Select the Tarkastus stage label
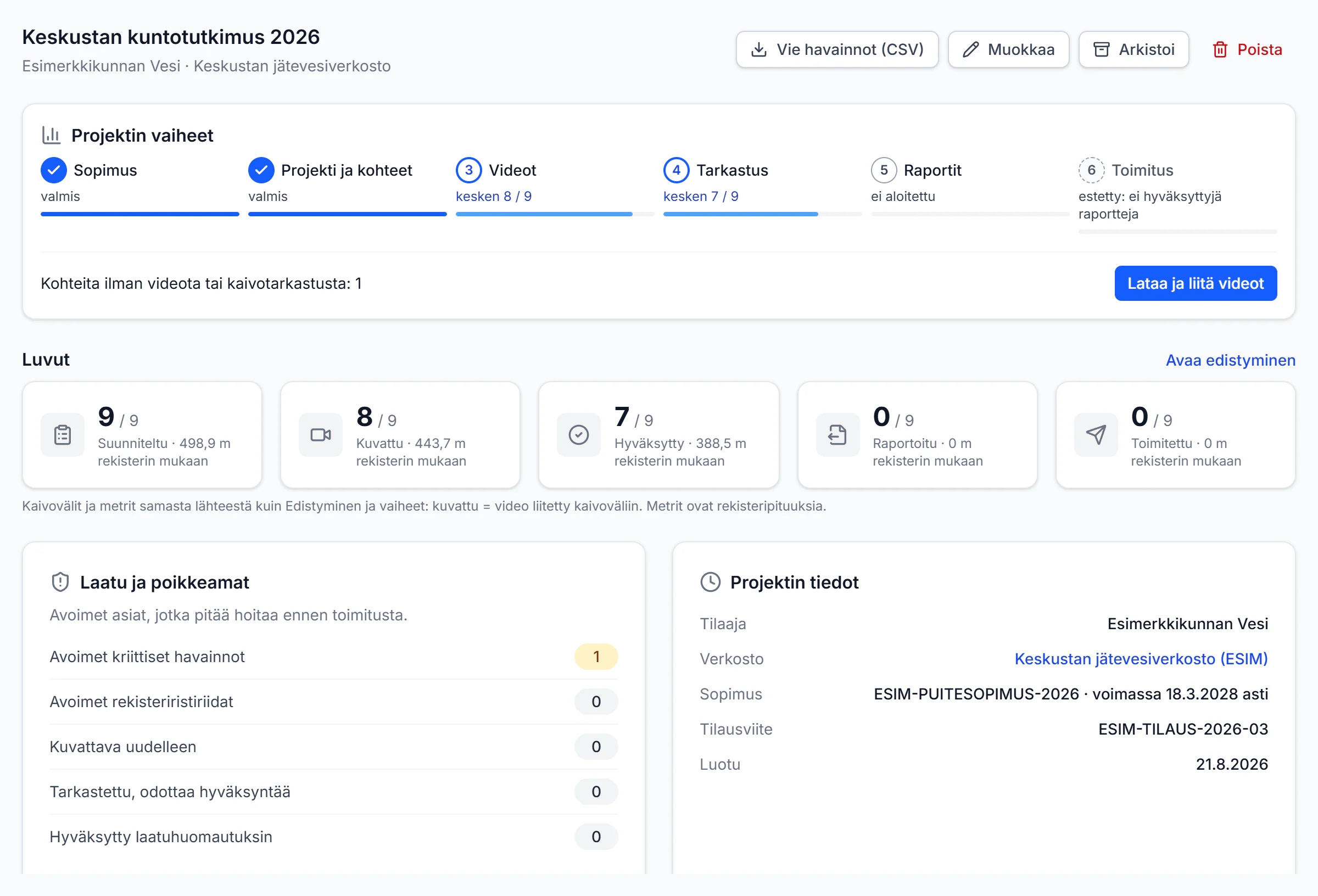1318x896 pixels. click(732, 170)
